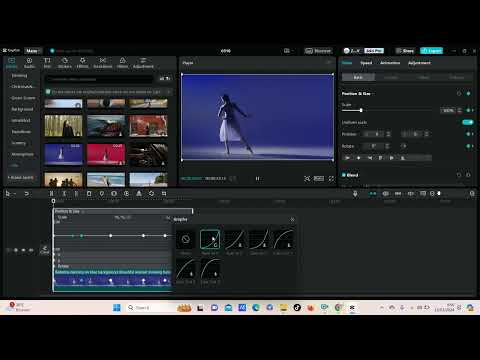Click the Delete icon in timeline toolbar

click(x=89, y=194)
